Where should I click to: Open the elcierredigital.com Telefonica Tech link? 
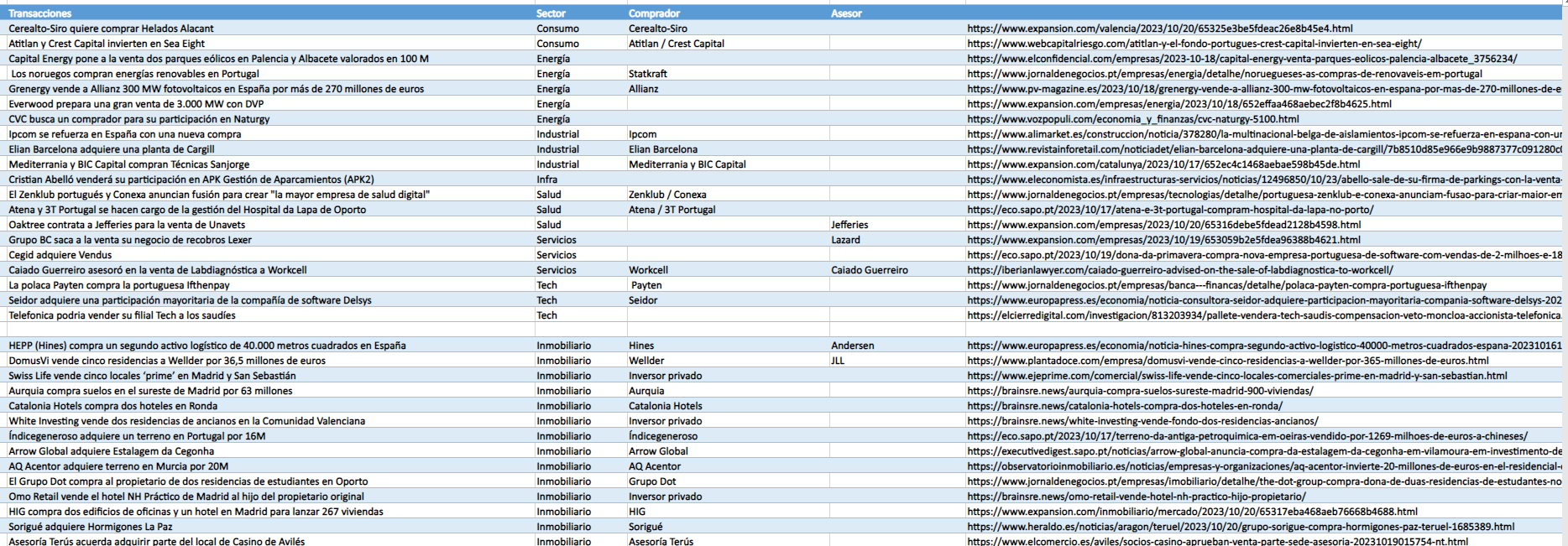1264,315
